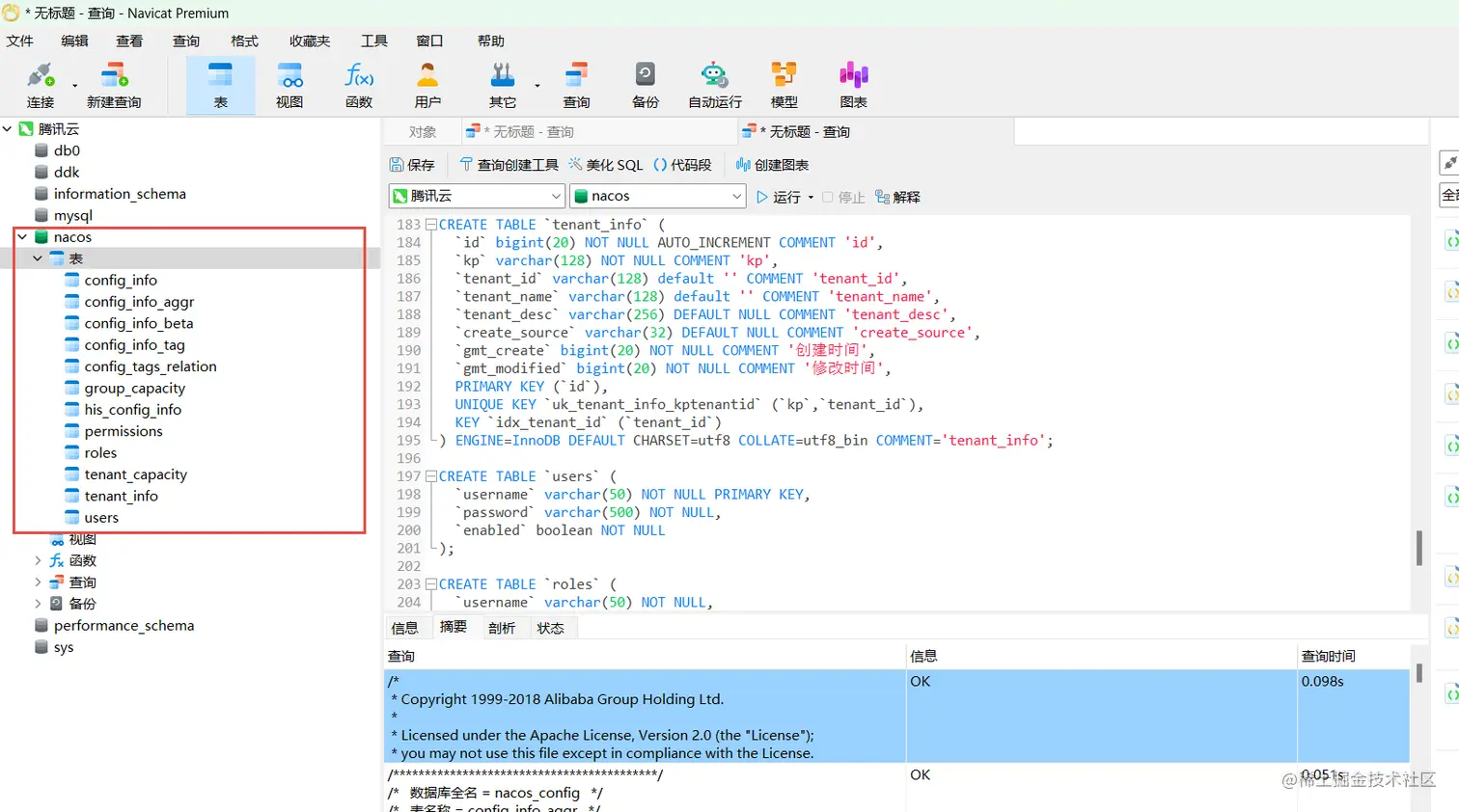Select the config_info_aggr table
This screenshot has width=1459, height=812.
[x=139, y=302]
